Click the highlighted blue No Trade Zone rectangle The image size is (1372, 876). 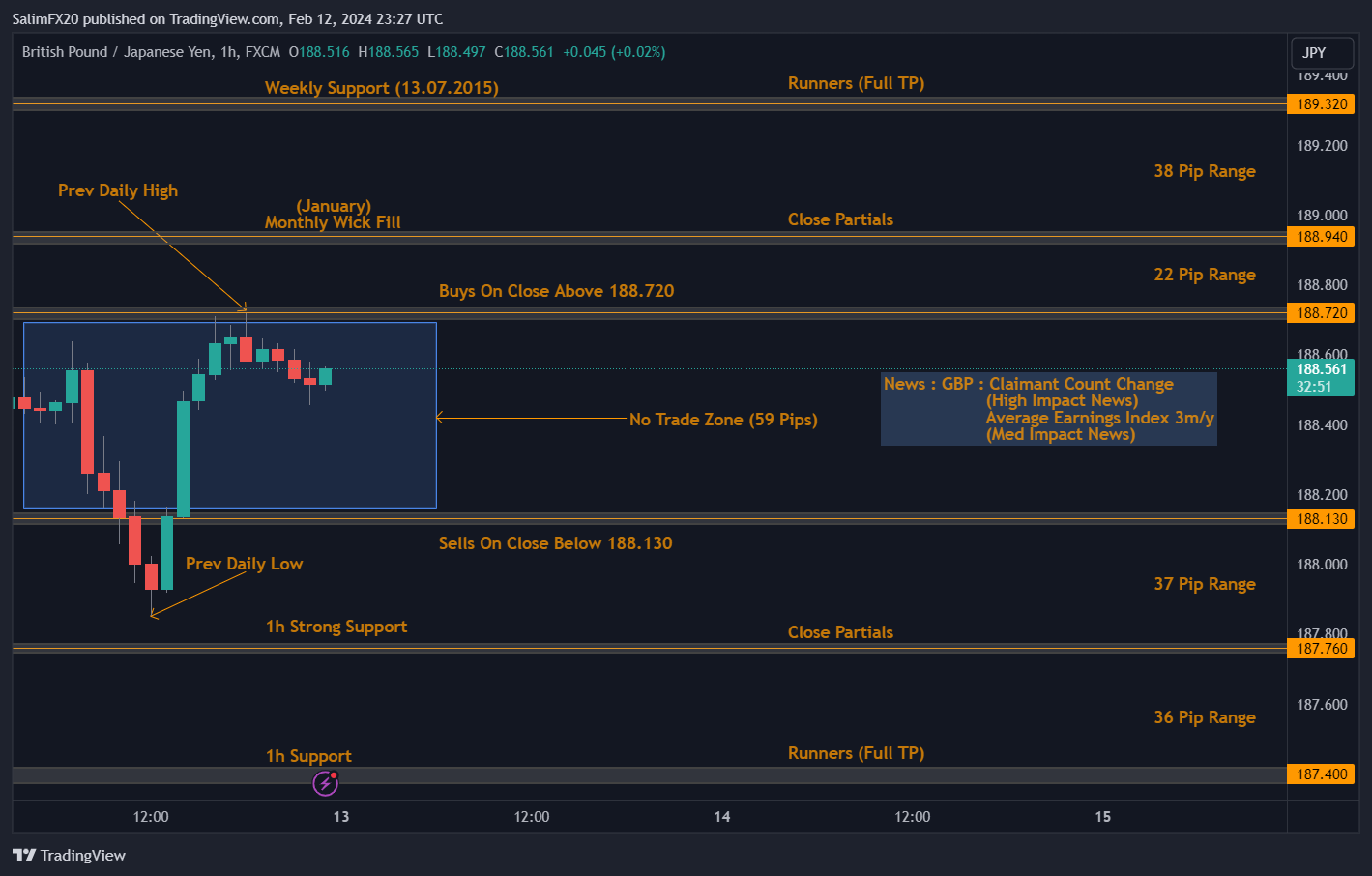click(229, 415)
